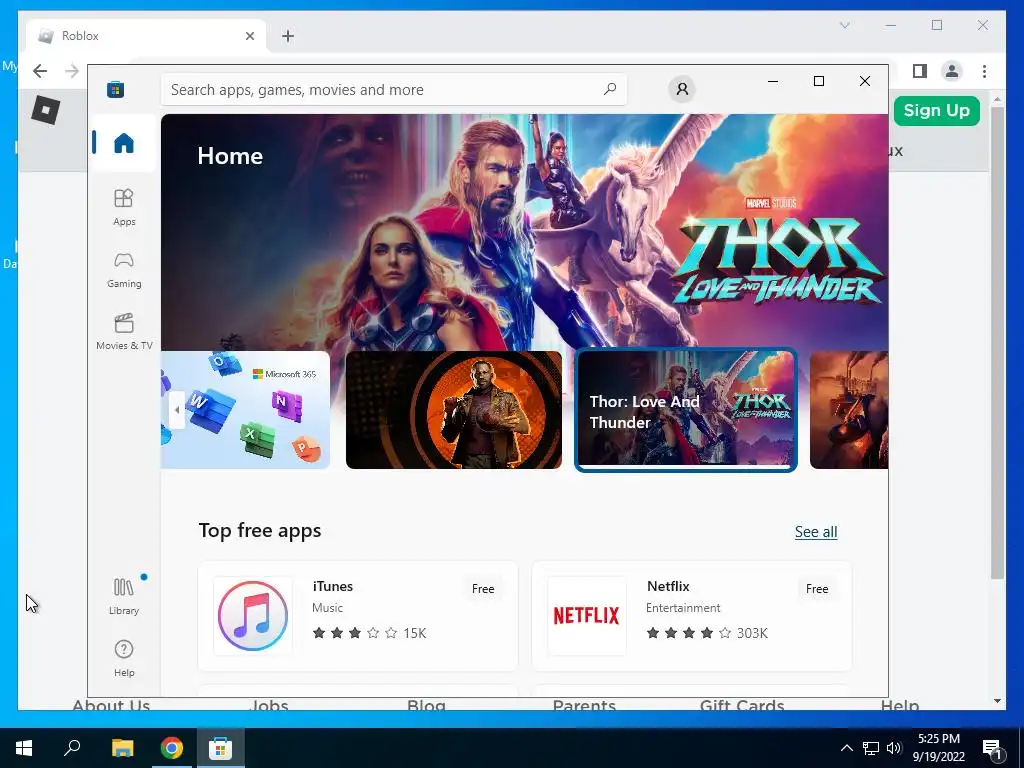Image resolution: width=1024 pixels, height=768 pixels.
Task: Click the Free button for iTunes
Action: (x=483, y=588)
